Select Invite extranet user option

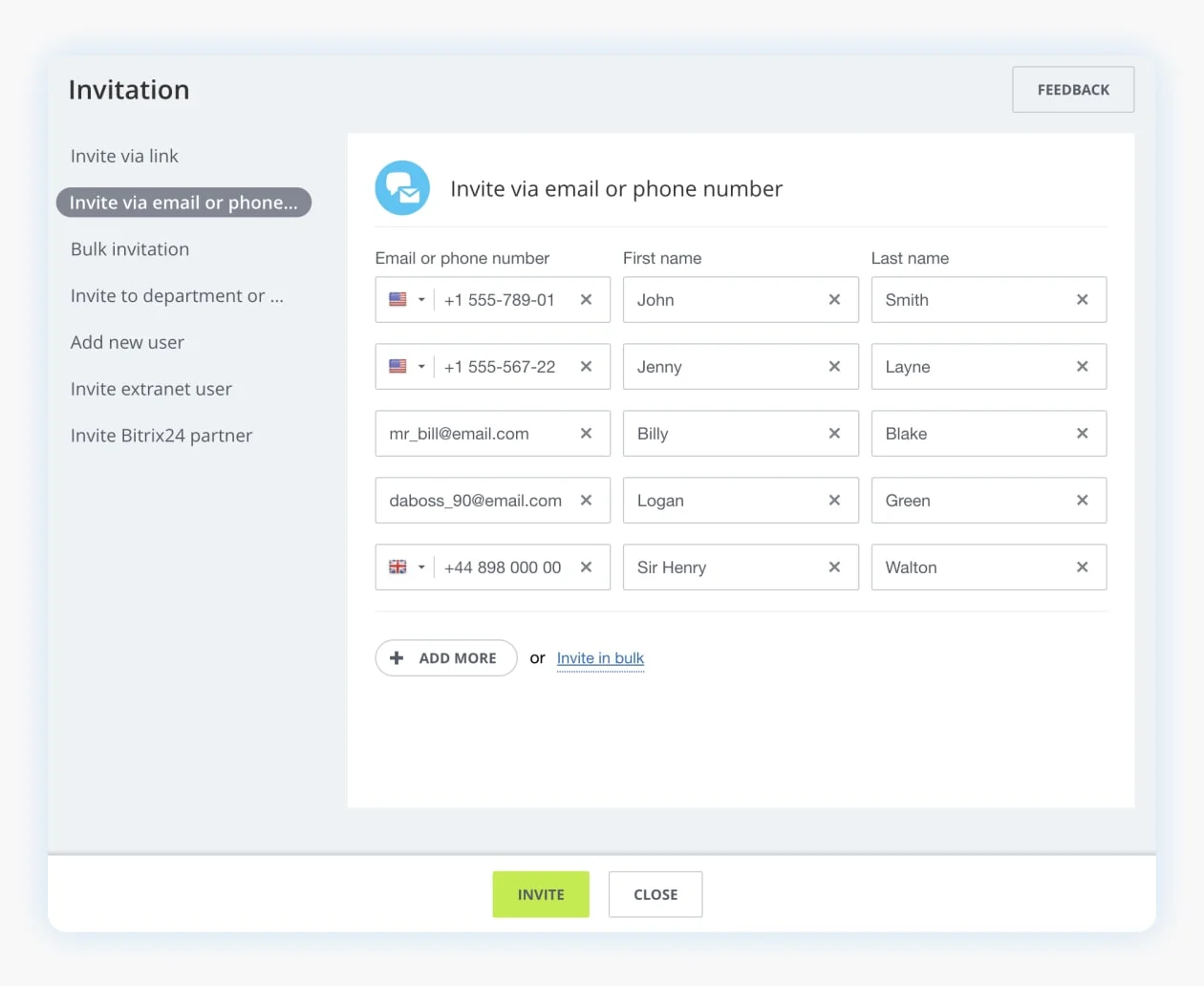(x=151, y=389)
